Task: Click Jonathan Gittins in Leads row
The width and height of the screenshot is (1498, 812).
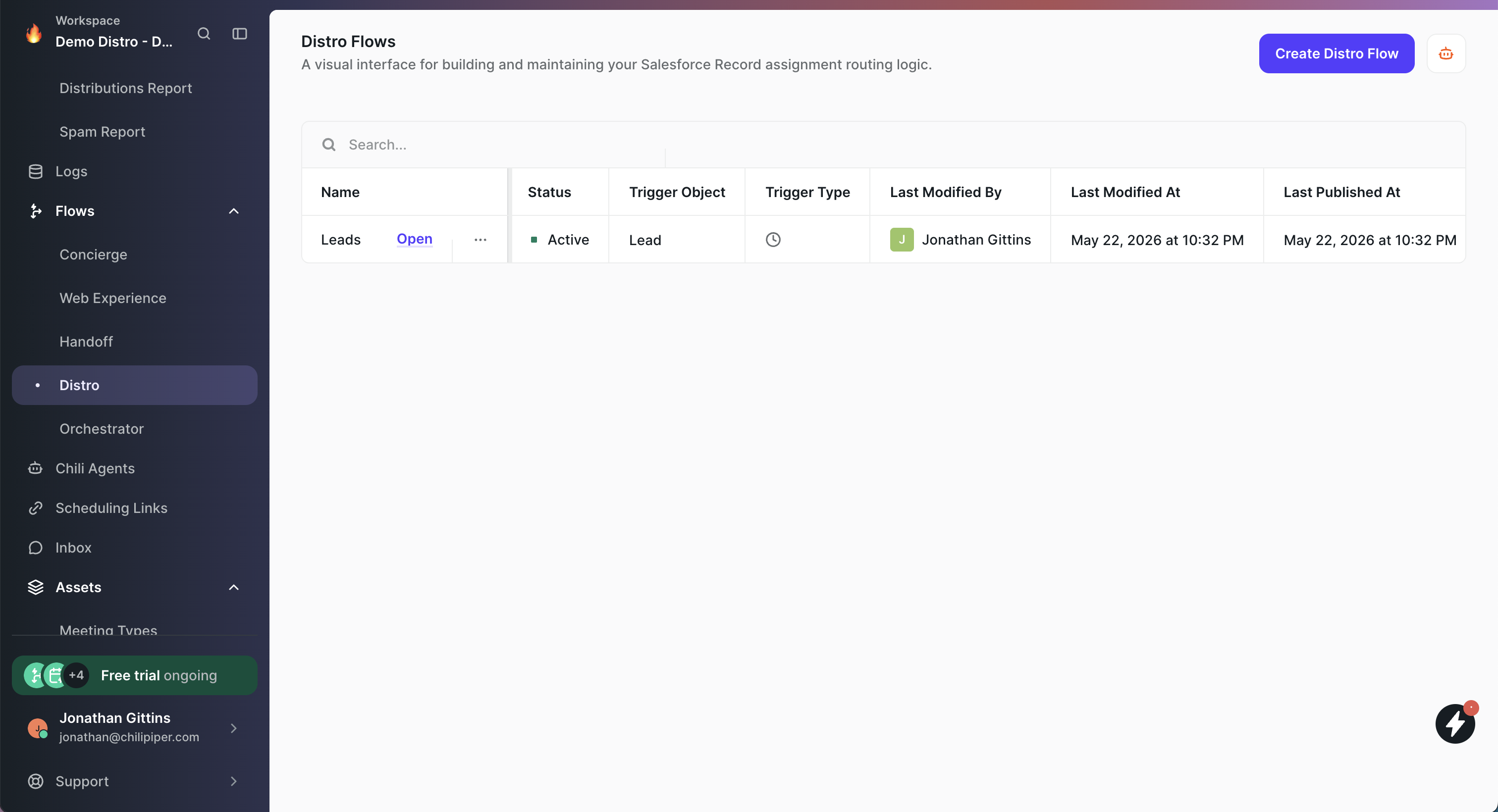Action: pyautogui.click(x=976, y=240)
